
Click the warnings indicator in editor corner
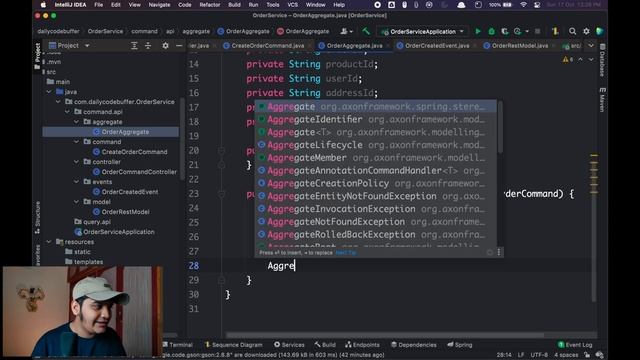click(568, 60)
